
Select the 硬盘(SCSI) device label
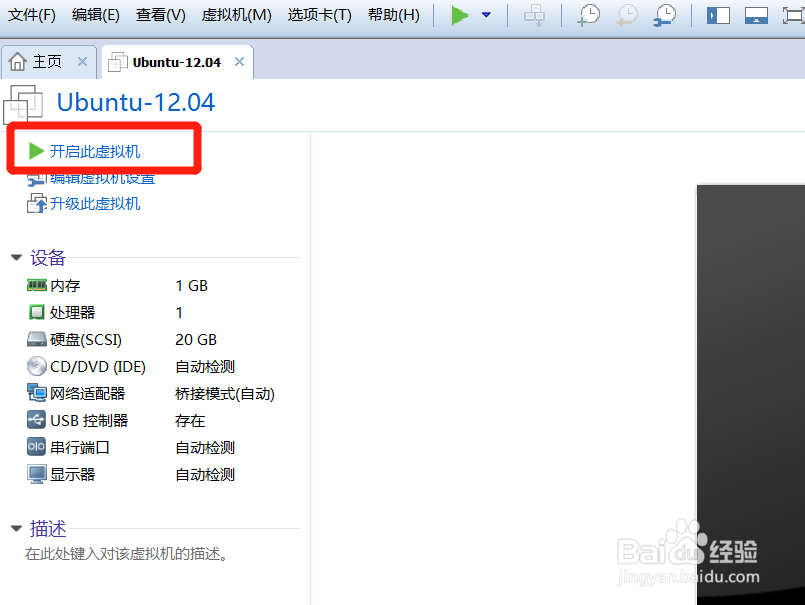click(x=86, y=339)
